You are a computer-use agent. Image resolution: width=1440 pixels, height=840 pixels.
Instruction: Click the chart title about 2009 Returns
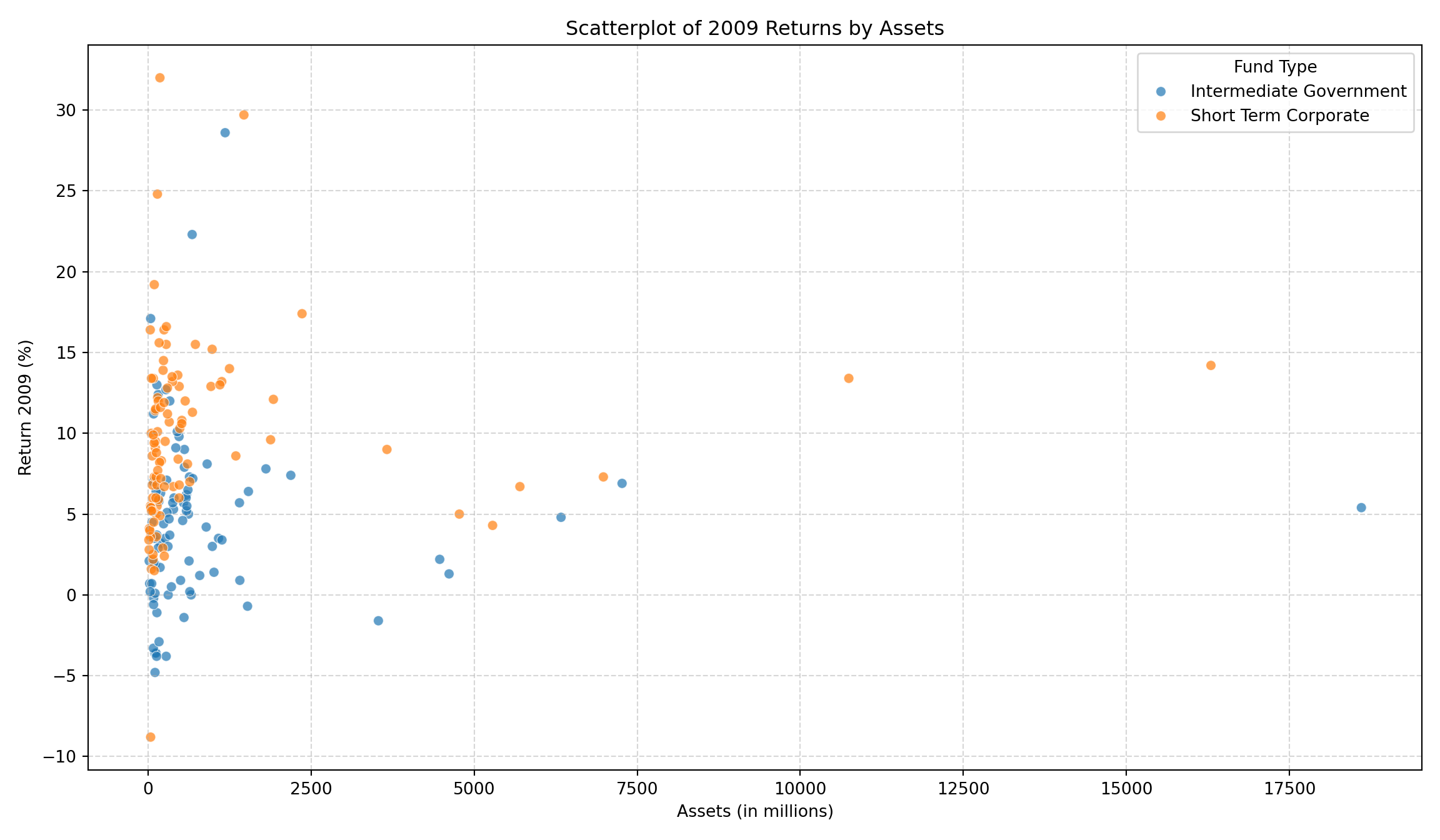click(754, 29)
